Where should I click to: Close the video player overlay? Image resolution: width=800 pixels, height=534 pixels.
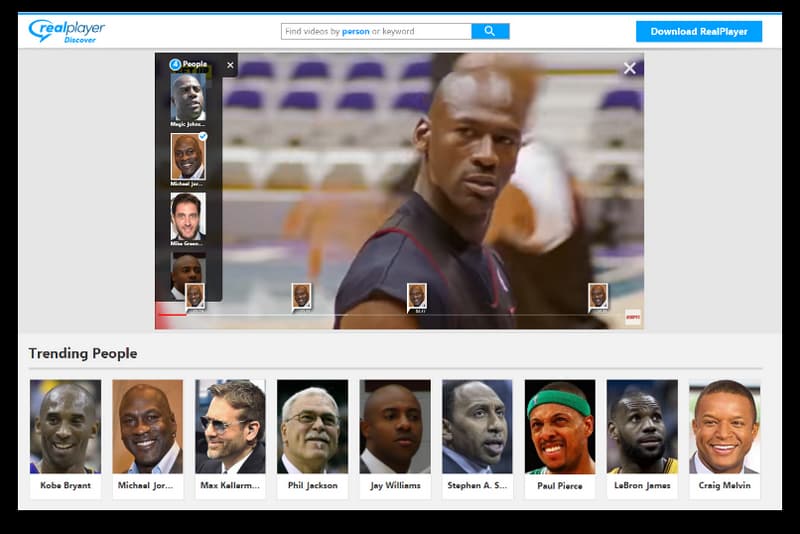629,68
